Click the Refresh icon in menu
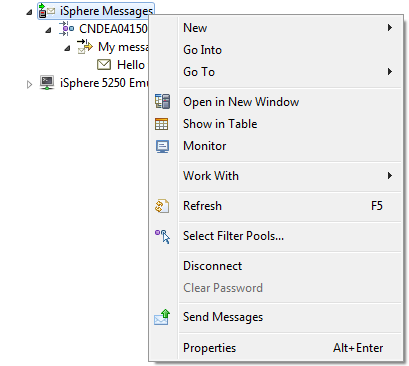This screenshot has height=366, width=409. (162, 206)
